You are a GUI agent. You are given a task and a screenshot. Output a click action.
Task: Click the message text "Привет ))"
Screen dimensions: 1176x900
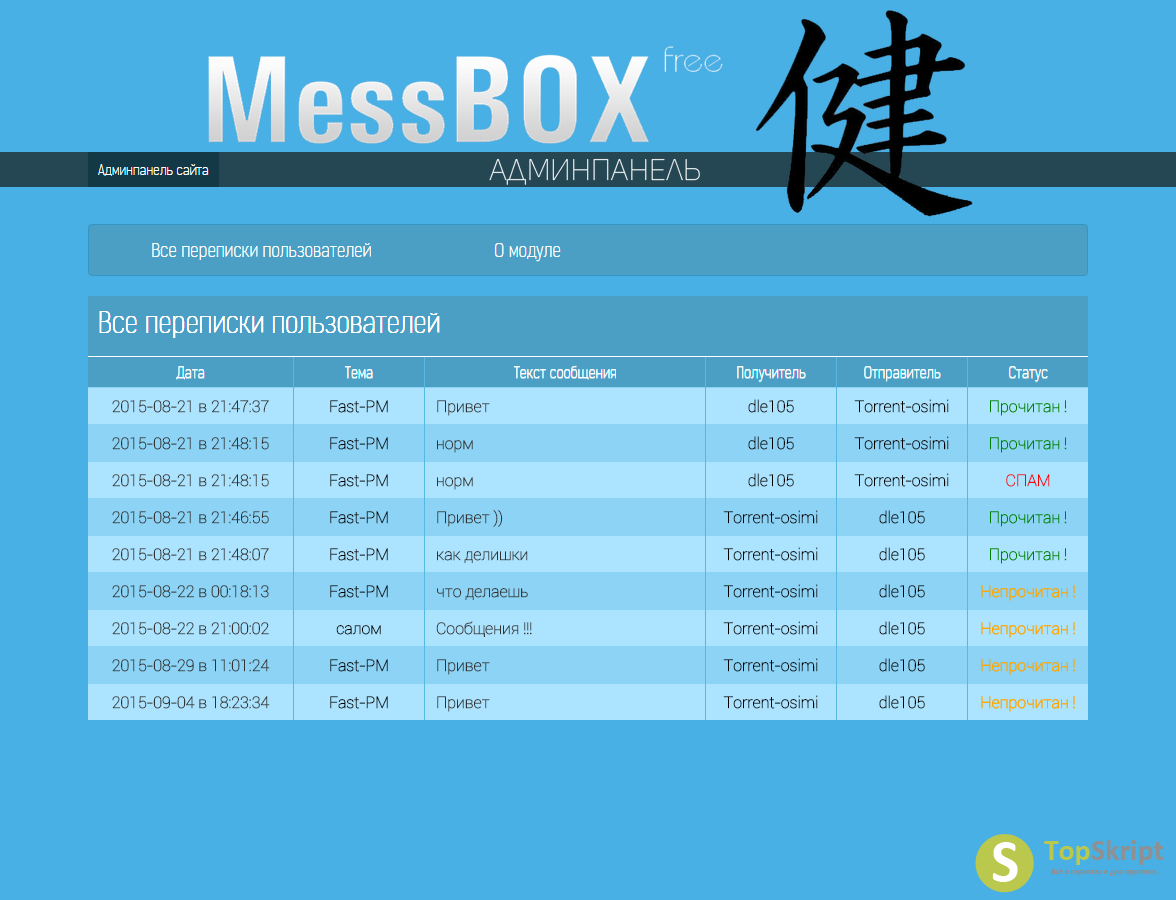[x=470, y=518]
